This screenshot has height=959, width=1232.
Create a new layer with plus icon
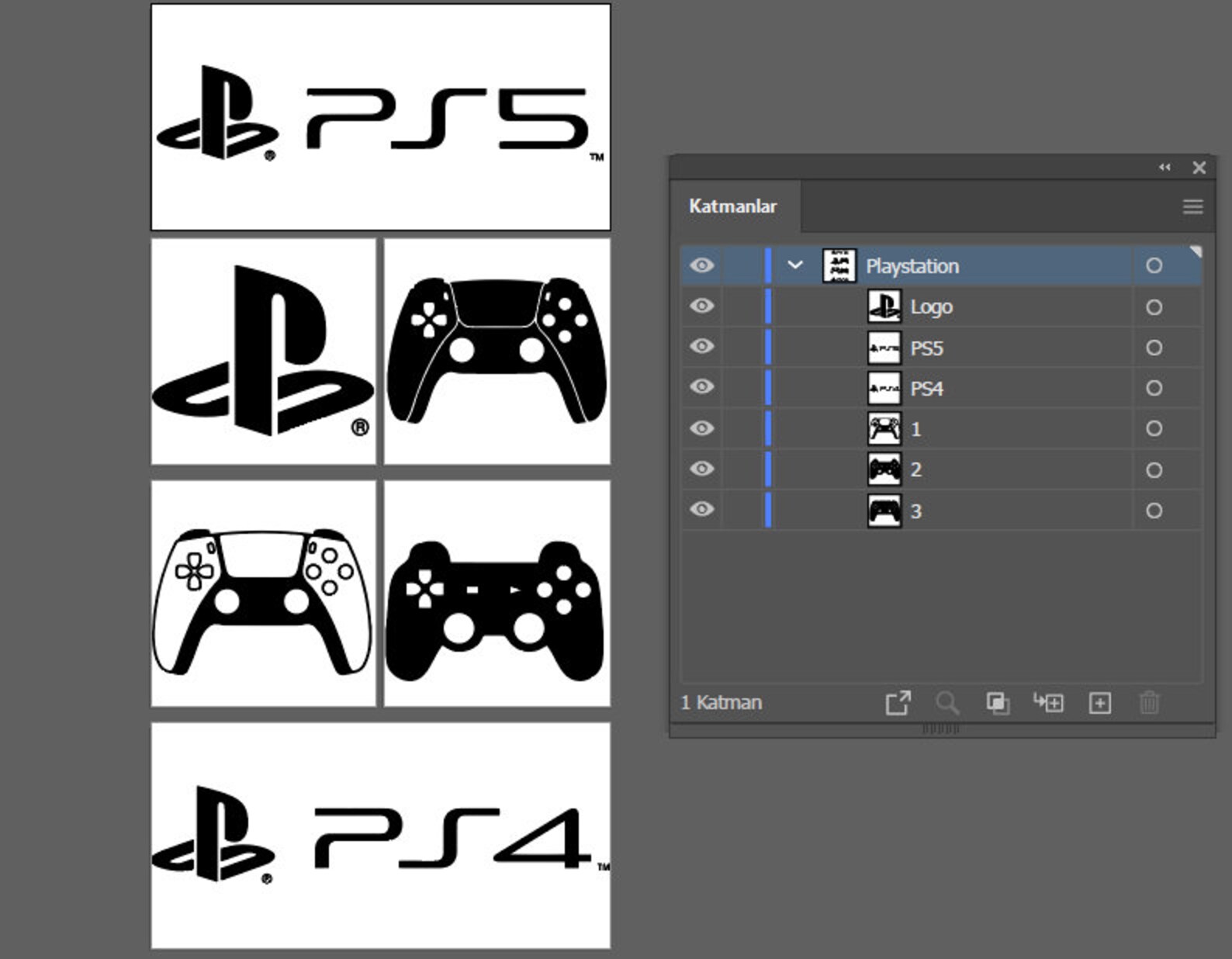[x=1100, y=703]
